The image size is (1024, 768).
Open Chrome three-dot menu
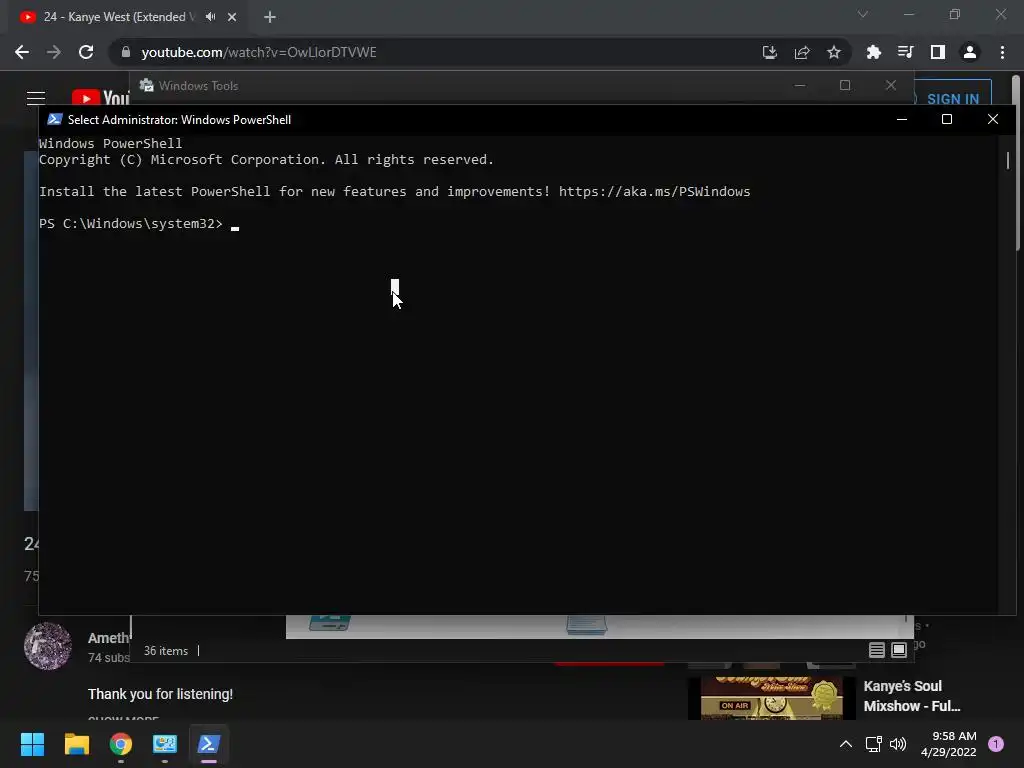[x=1002, y=52]
